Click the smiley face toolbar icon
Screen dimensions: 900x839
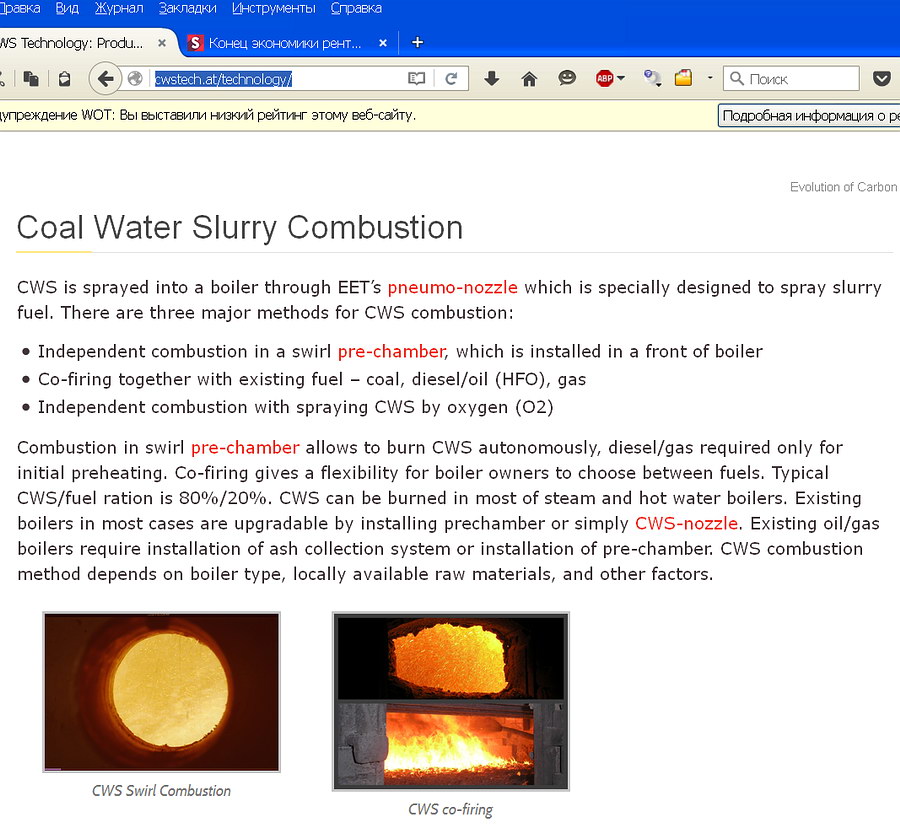click(567, 78)
